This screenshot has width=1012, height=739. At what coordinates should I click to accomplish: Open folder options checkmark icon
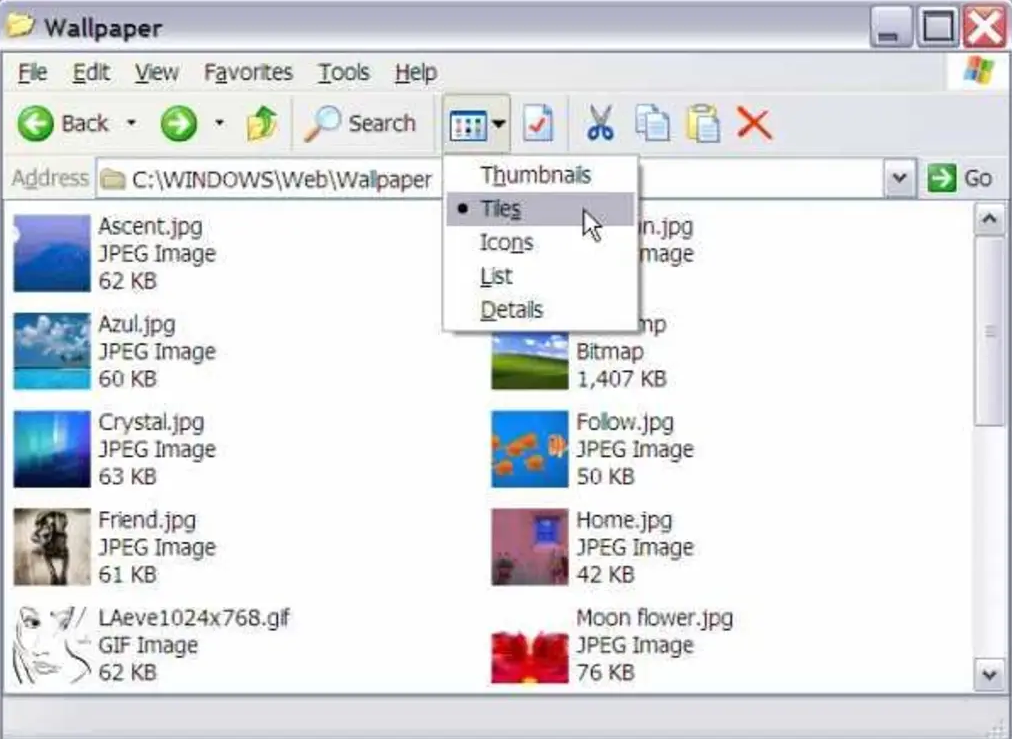click(x=538, y=124)
